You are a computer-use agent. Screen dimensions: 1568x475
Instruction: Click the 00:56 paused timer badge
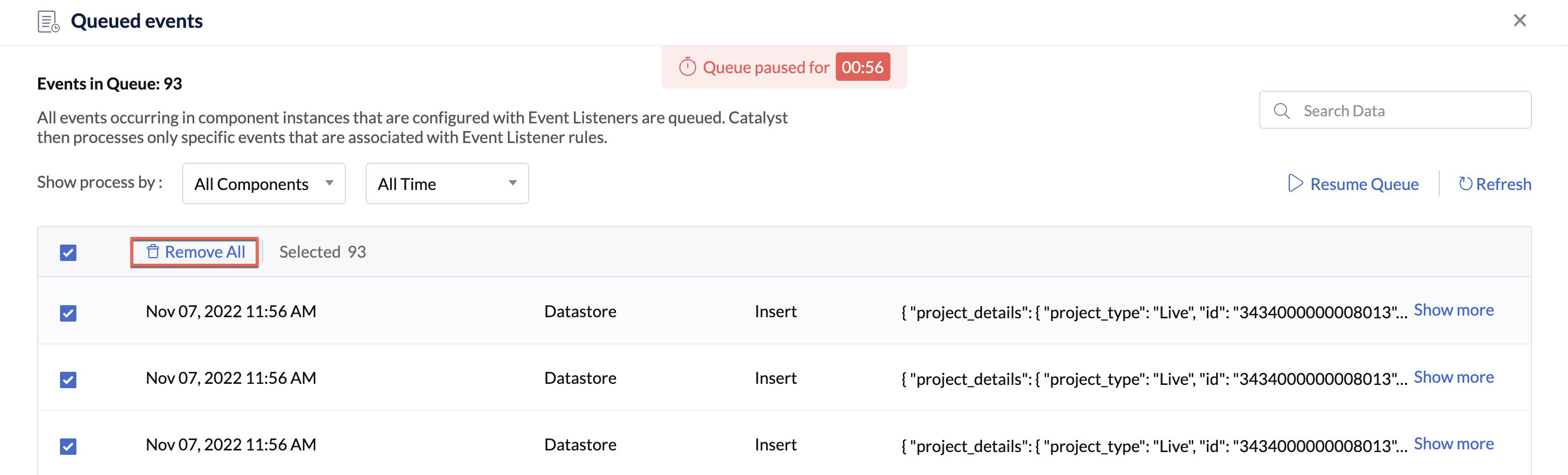coord(862,67)
